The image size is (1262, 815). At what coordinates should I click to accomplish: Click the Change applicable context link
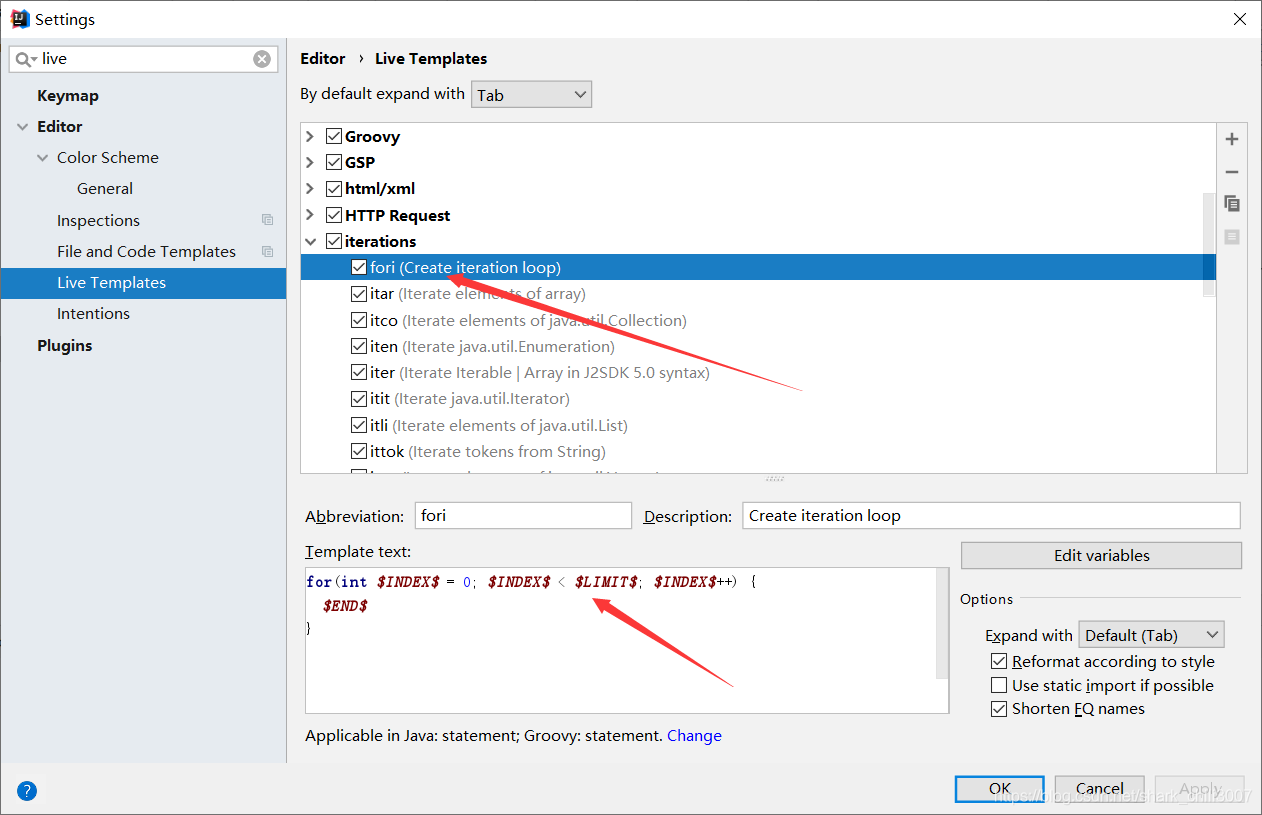tap(694, 736)
